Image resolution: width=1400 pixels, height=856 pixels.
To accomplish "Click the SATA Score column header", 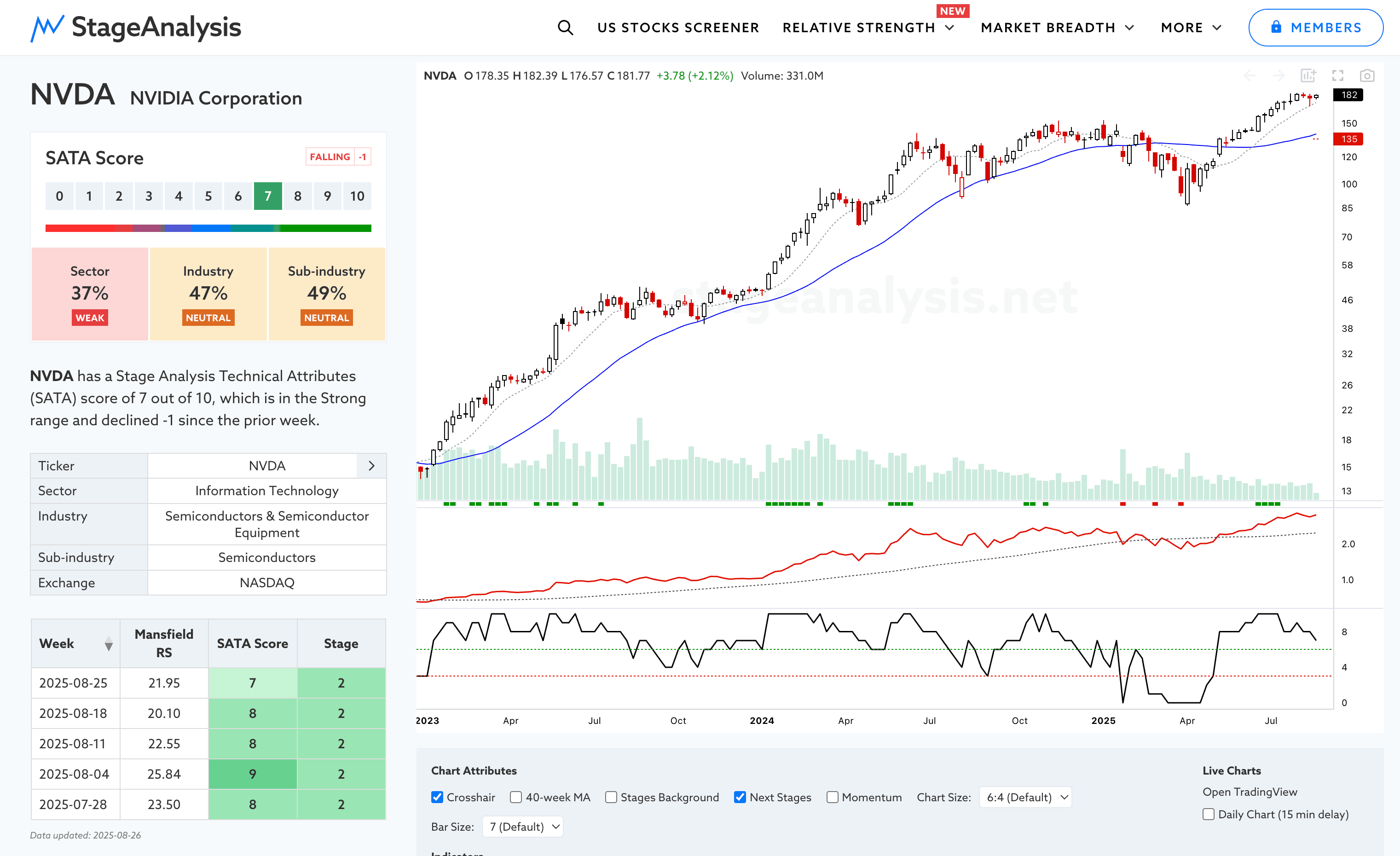I will coord(252,643).
